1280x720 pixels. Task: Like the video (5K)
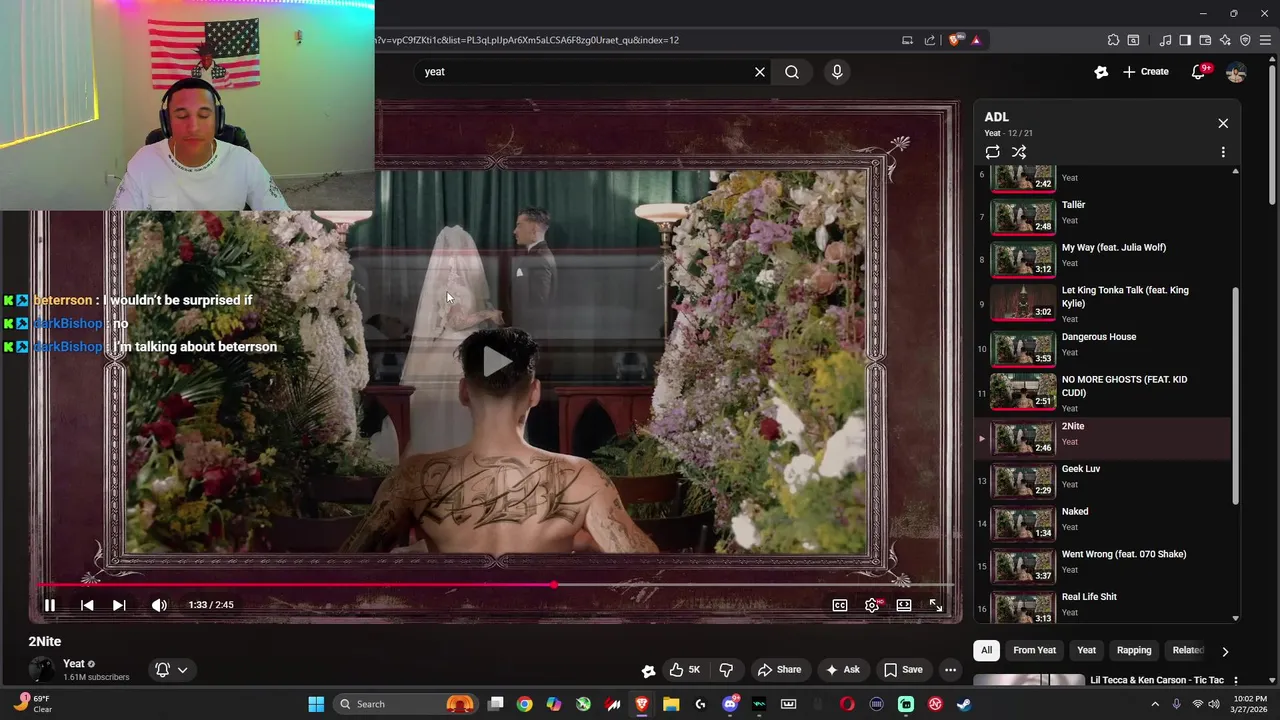click(x=685, y=670)
